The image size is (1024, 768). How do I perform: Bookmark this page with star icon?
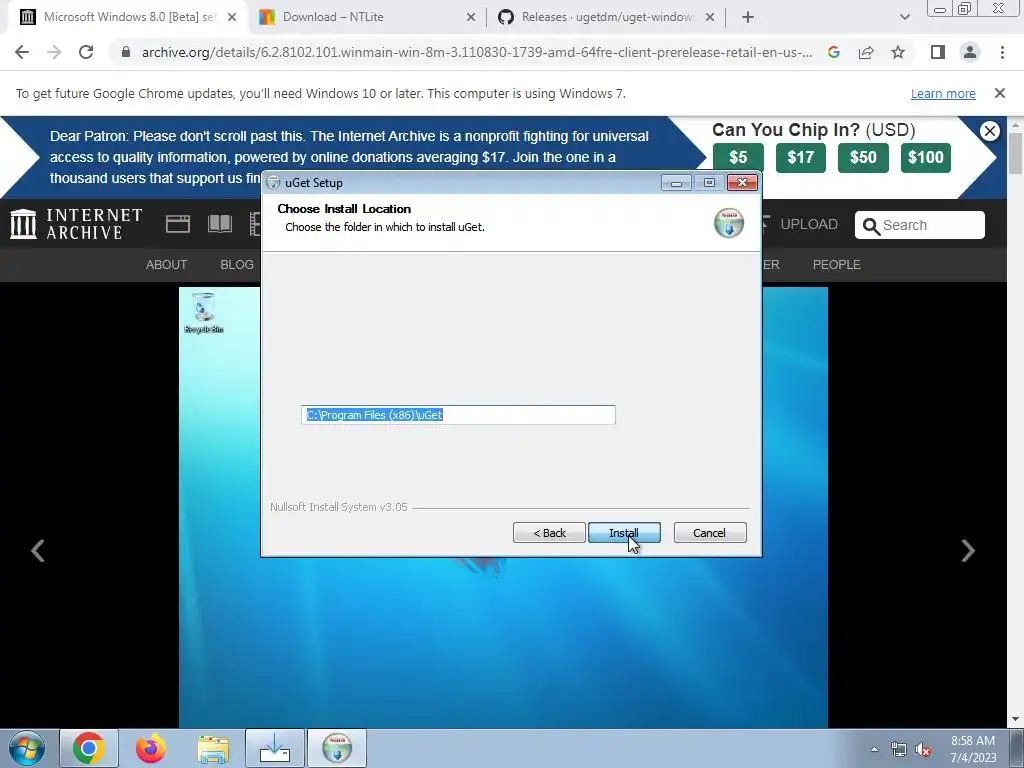point(898,52)
